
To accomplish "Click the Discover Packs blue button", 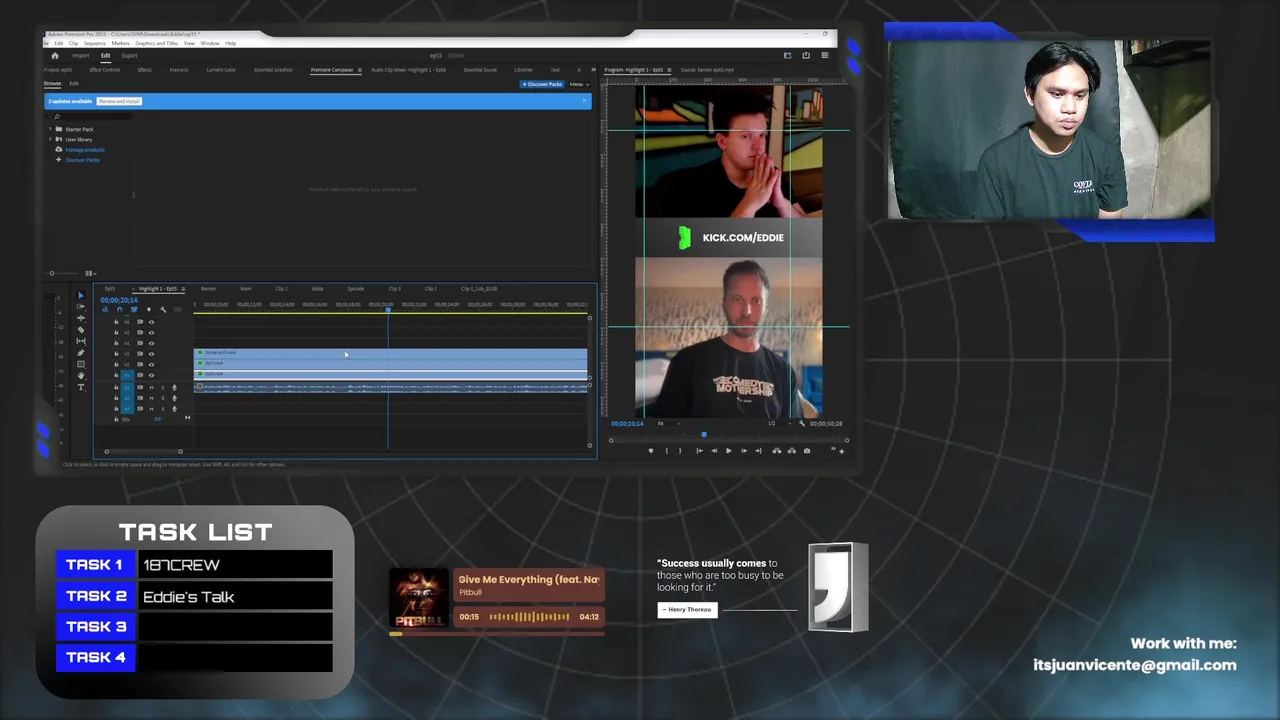I will 542,84.
